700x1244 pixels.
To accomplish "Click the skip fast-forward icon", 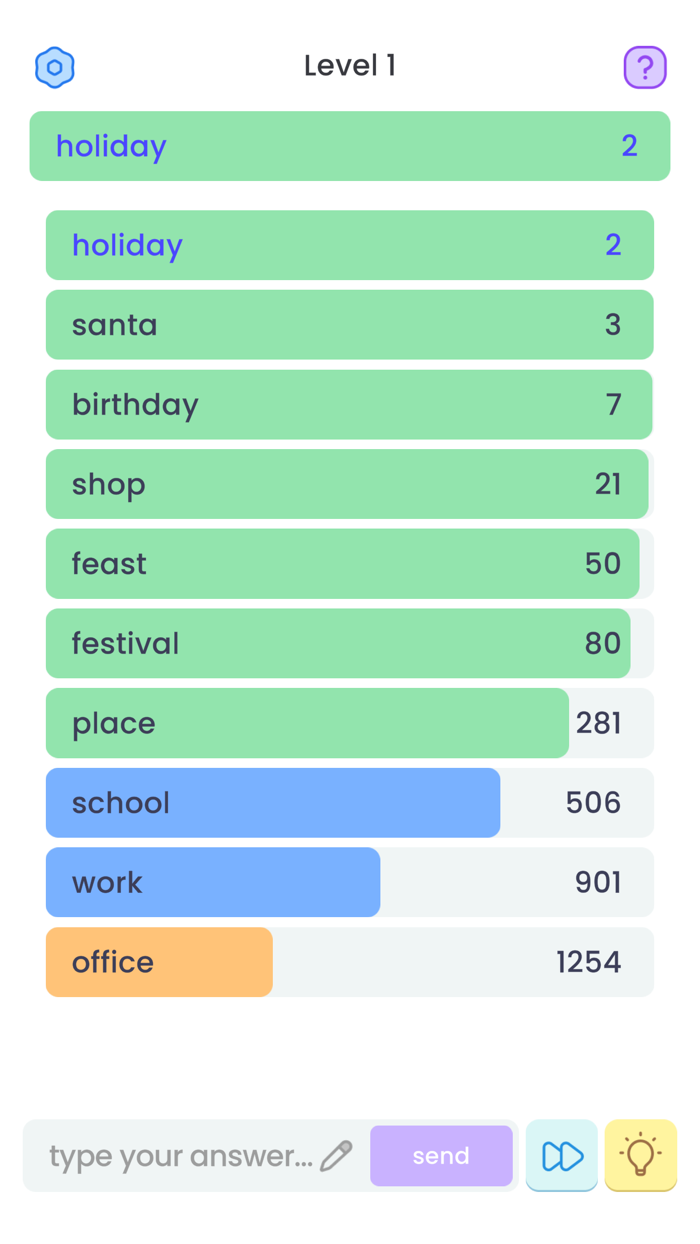I will point(561,1155).
